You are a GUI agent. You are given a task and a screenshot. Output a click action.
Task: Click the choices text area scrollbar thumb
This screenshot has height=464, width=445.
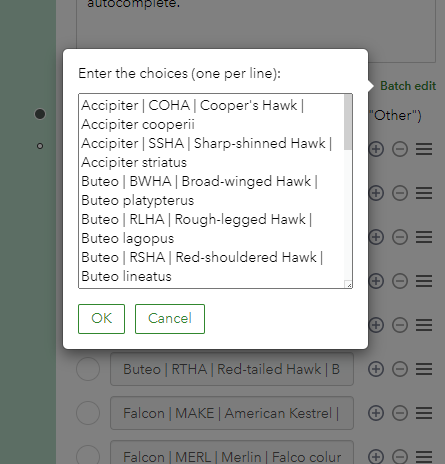(x=348, y=122)
